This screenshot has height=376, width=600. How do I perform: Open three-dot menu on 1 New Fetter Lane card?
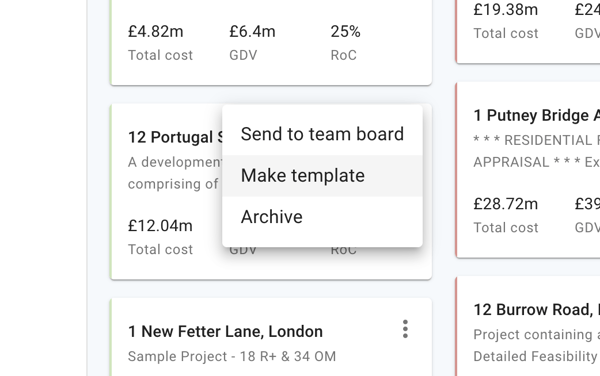click(405, 329)
